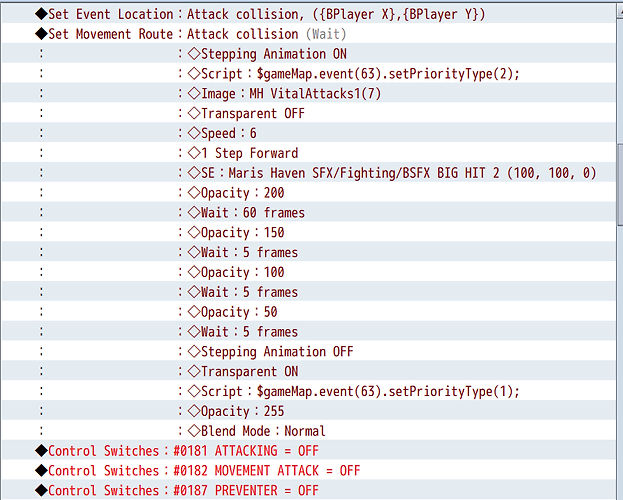Select the Wait : 60 frames line
The height and width of the screenshot is (500, 623).
pos(308,213)
